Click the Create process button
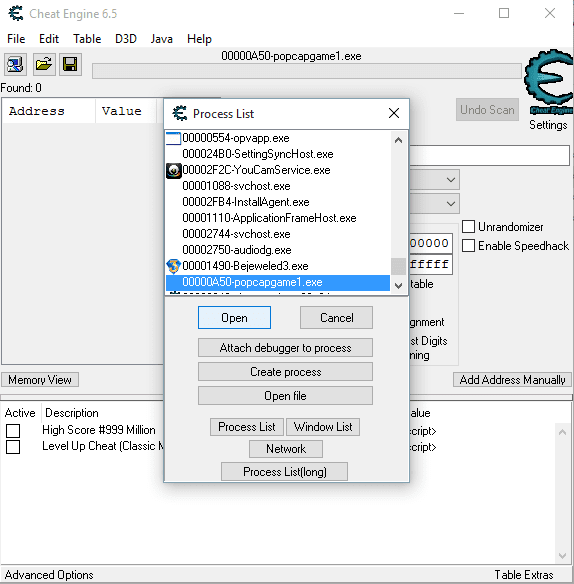 tap(285, 372)
